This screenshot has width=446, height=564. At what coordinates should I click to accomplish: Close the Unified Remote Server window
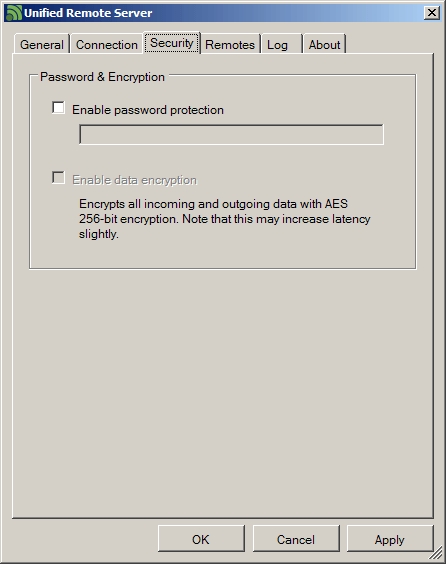click(x=432, y=13)
